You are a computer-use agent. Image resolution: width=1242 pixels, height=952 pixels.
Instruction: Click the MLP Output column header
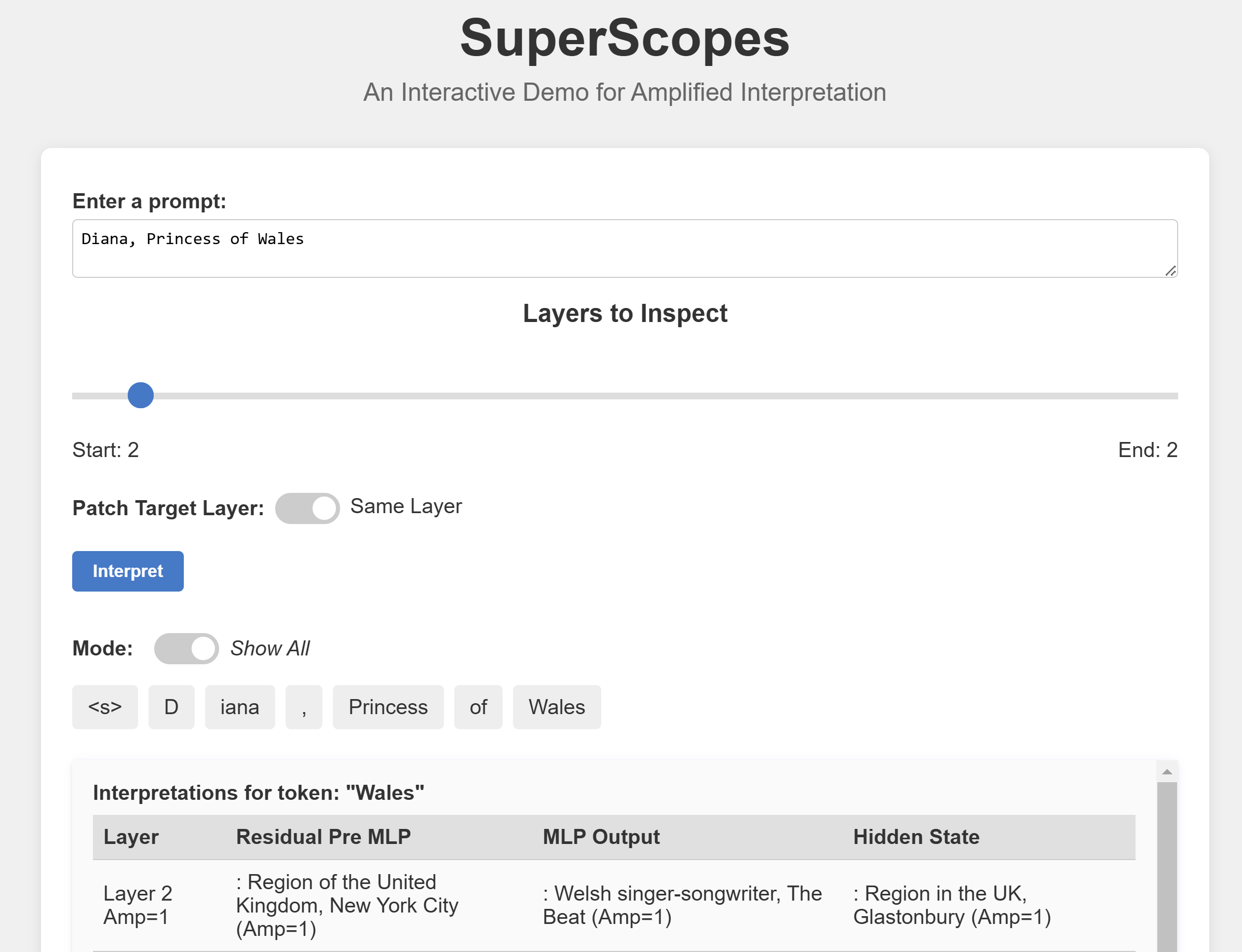coord(601,837)
